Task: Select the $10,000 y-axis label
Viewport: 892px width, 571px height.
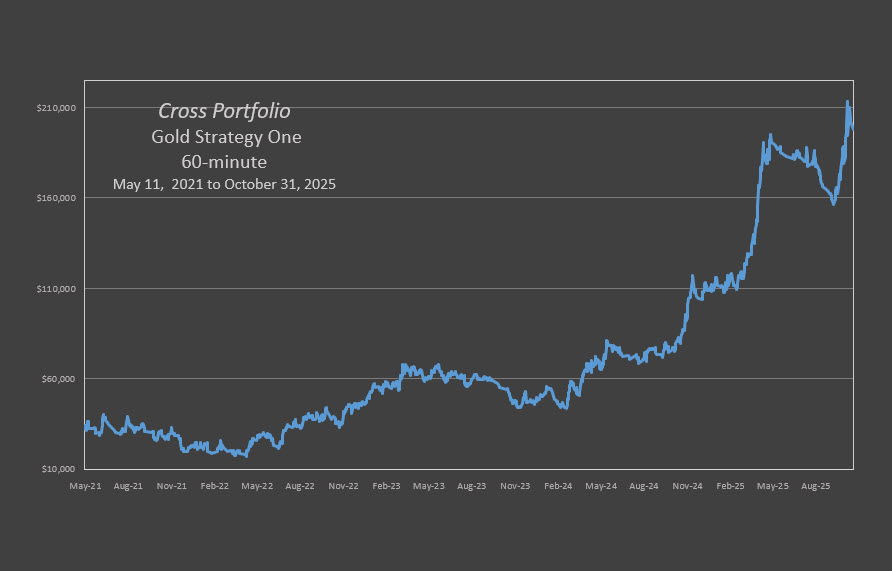Action: [60, 469]
